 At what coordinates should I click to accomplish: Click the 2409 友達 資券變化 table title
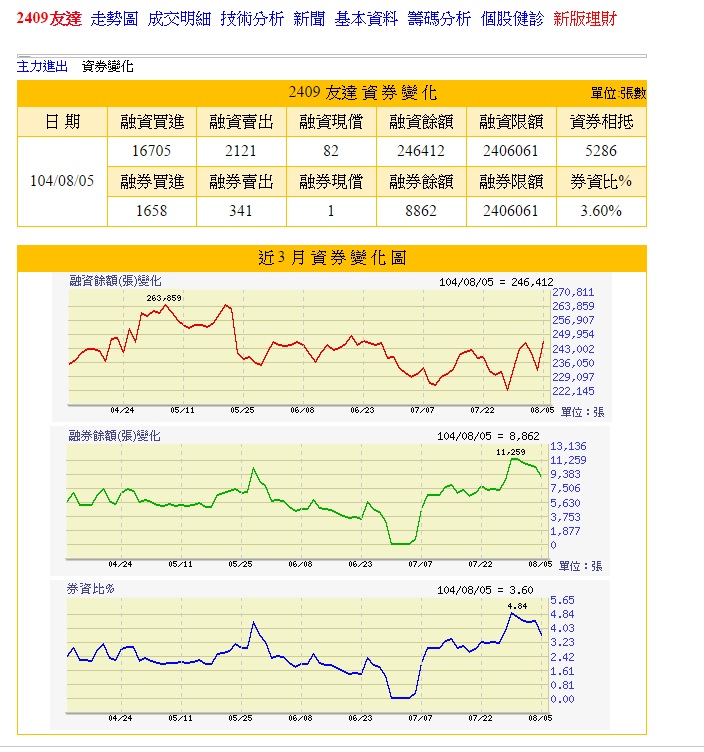point(363,93)
